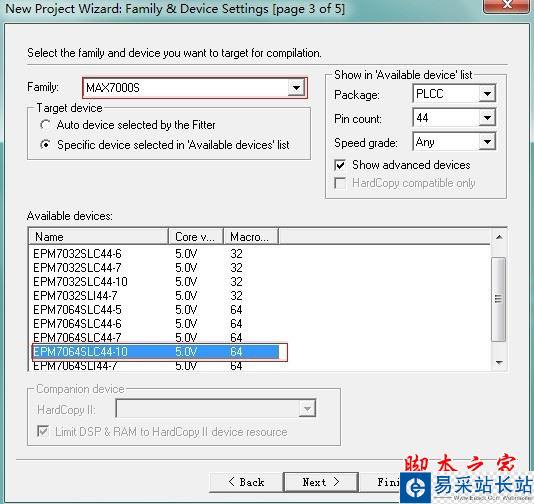Go to previous page with Back button
Screen dimensions: 534x504
(246, 482)
